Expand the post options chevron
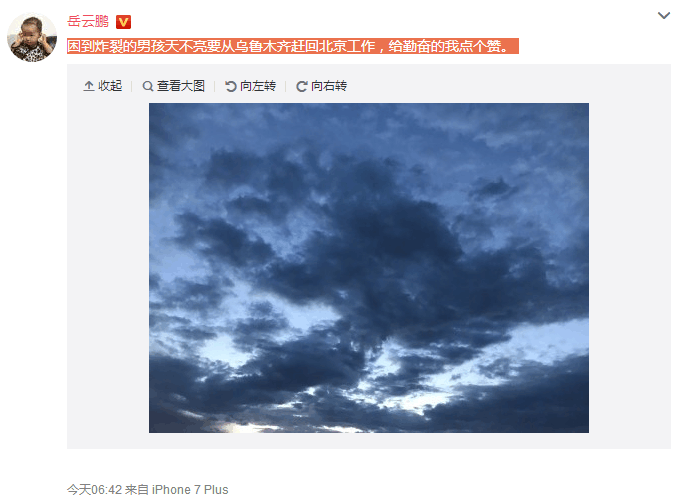This screenshot has width=687, height=496. pos(664,16)
